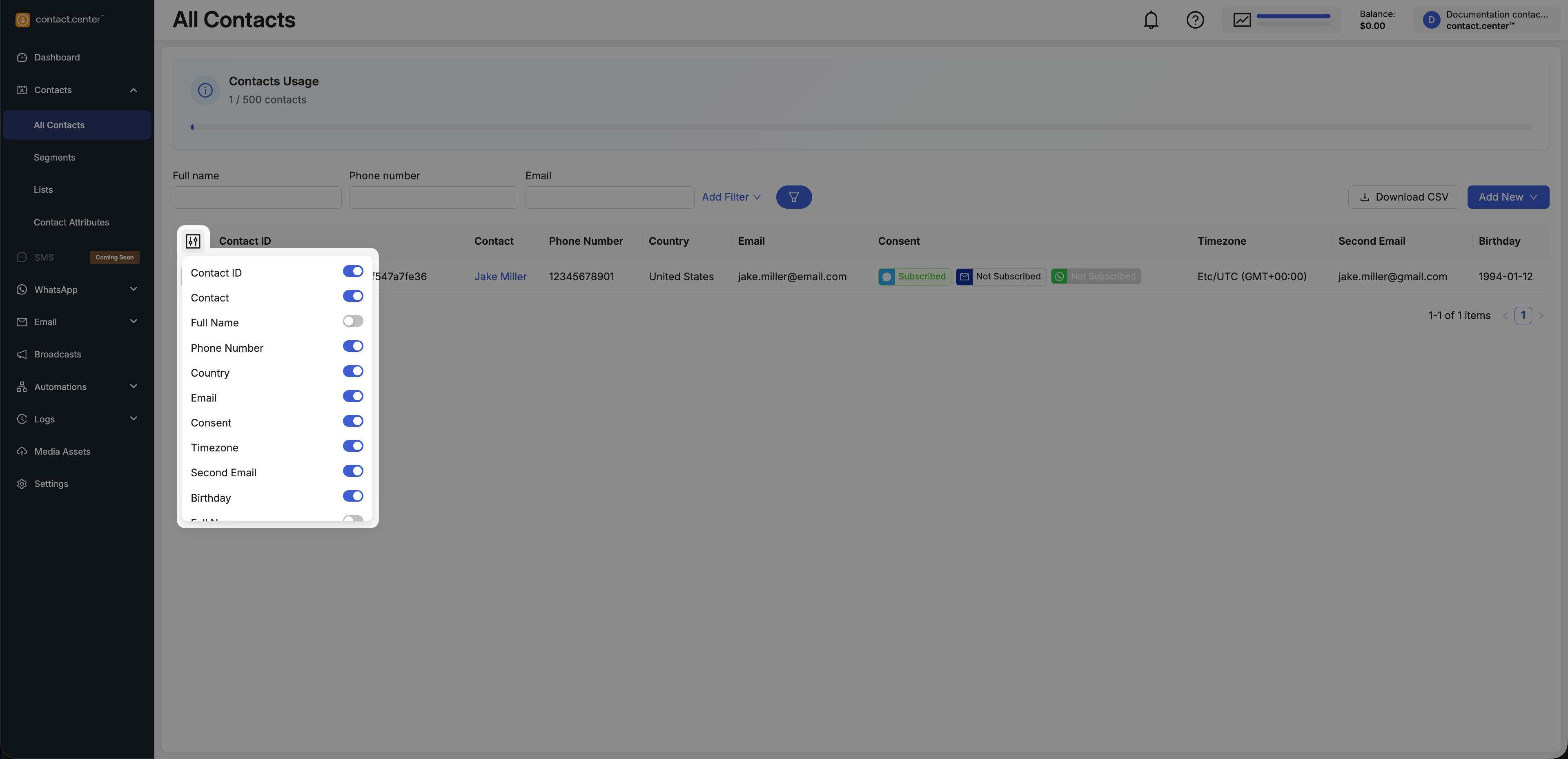Open Broadcasts in the sidebar
The image size is (1568, 759).
pyautogui.click(x=57, y=355)
